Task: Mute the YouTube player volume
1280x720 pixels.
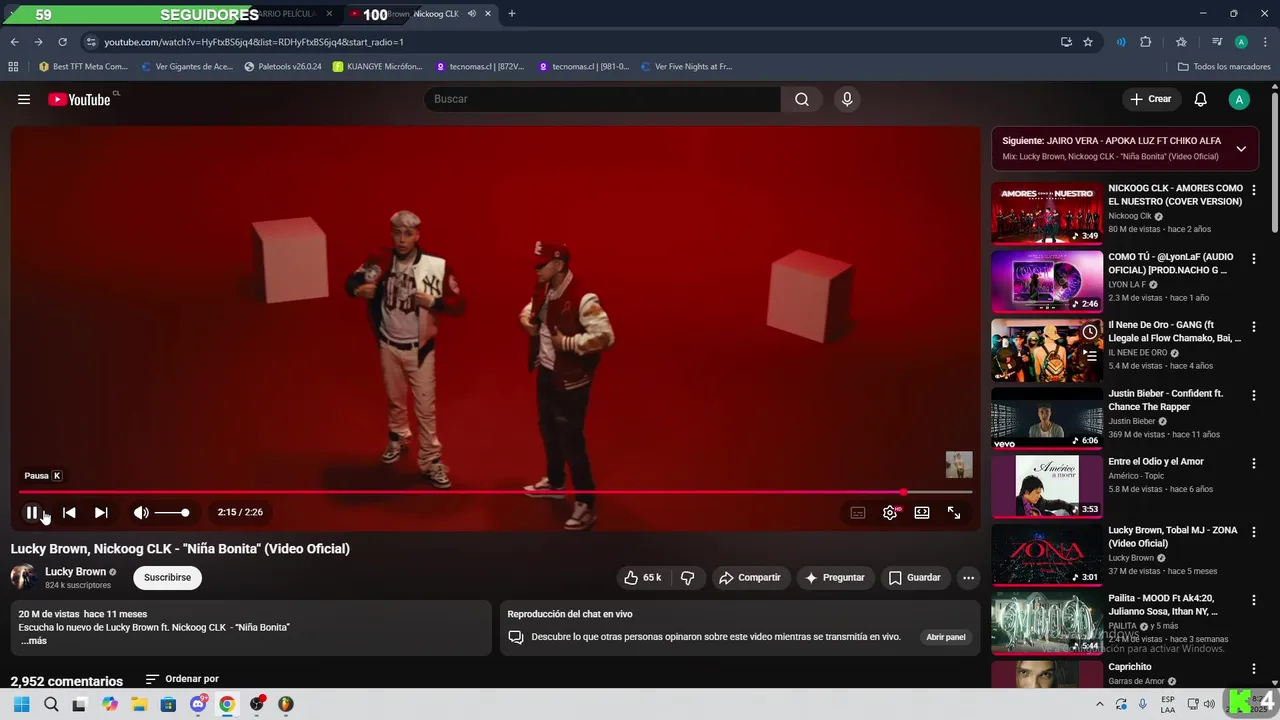Action: 141,512
